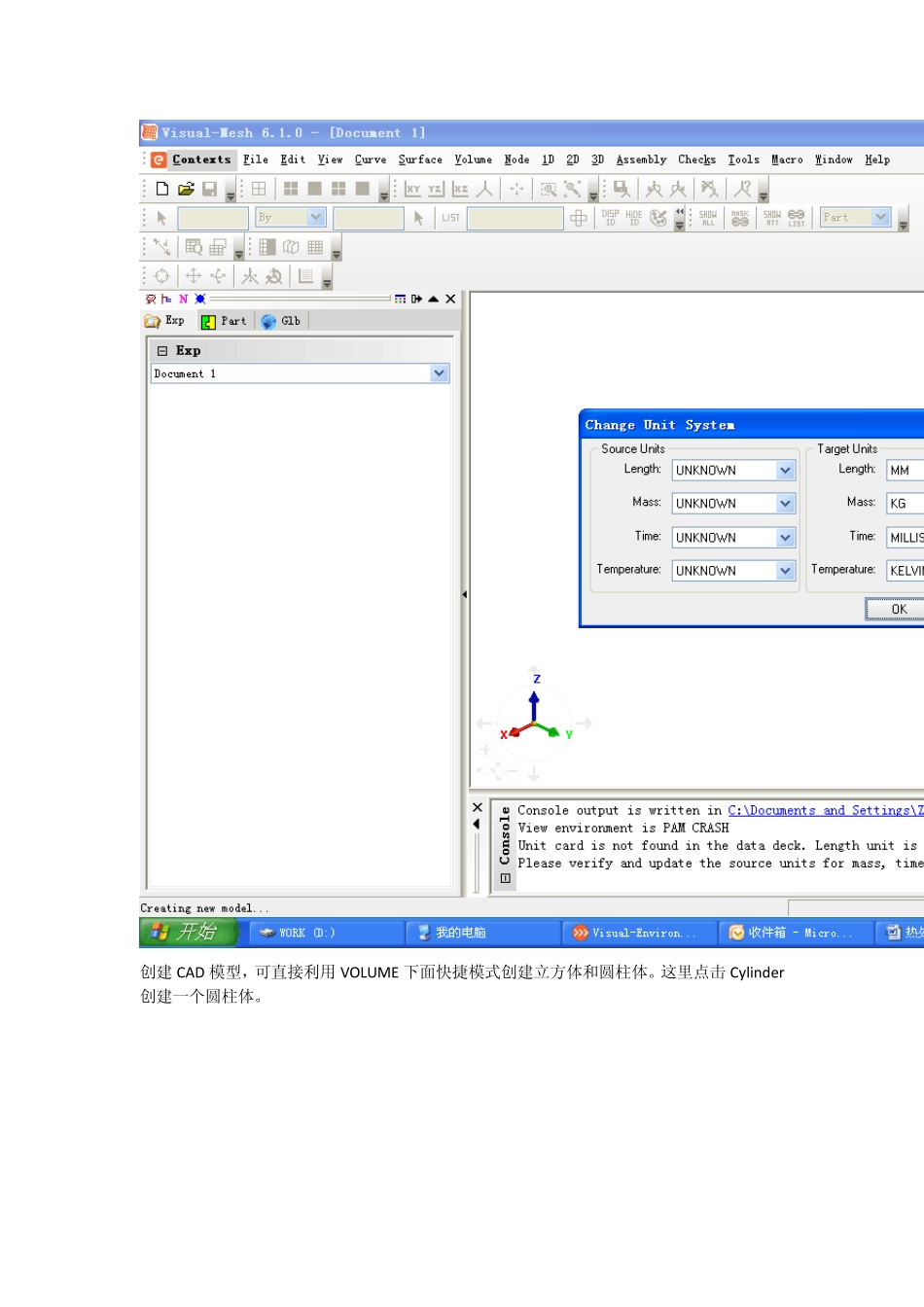
Task: Open the Source Length unit dropdown
Action: click(x=786, y=471)
